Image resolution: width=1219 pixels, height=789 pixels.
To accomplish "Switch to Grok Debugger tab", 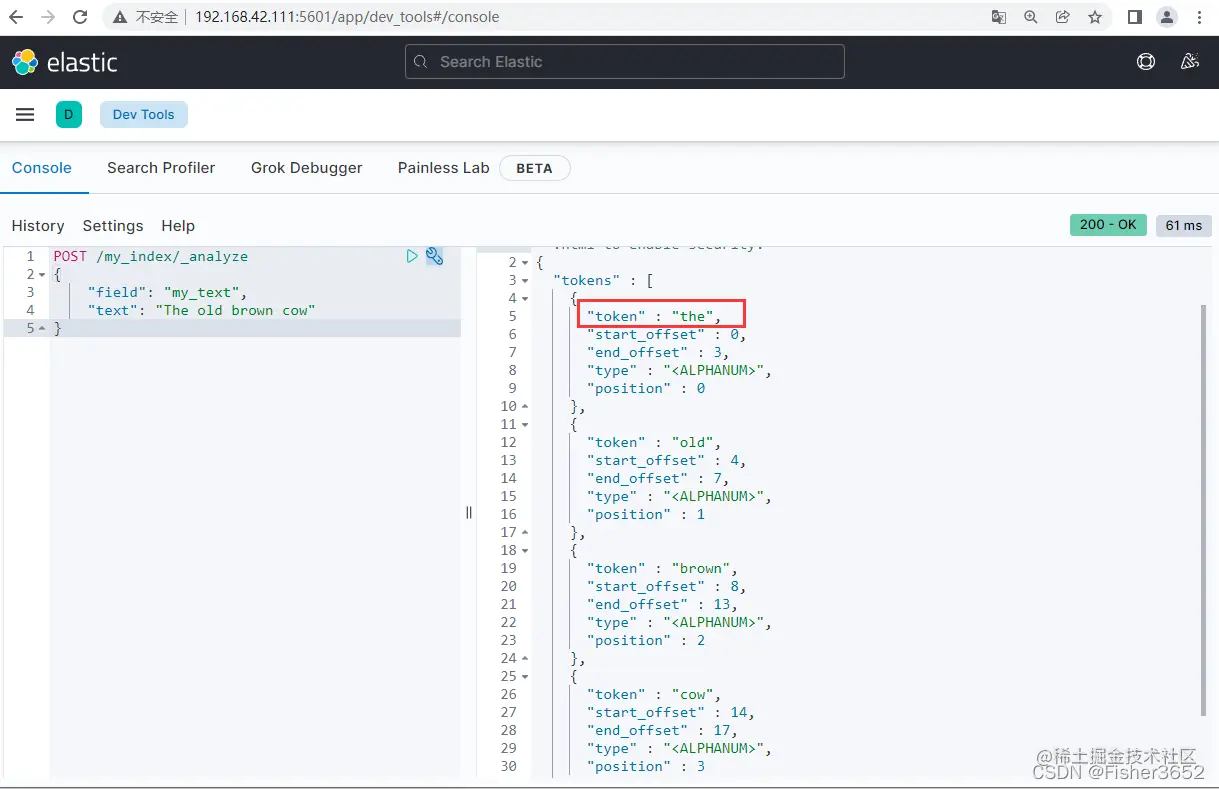I will point(307,168).
